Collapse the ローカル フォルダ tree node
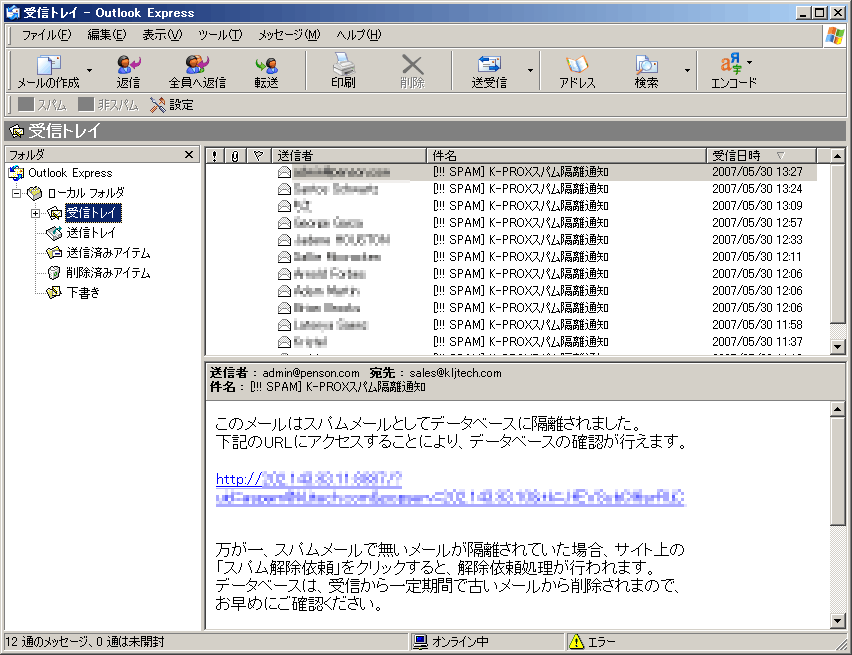 [x=16, y=193]
